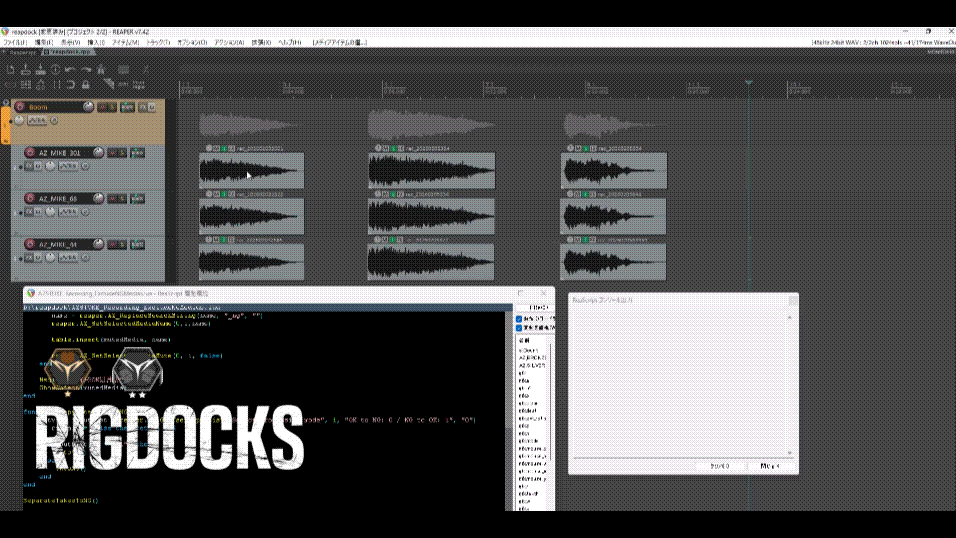The width and height of the screenshot is (956, 538).
Task: Open Project Settings from the toolbar
Action: [55, 70]
